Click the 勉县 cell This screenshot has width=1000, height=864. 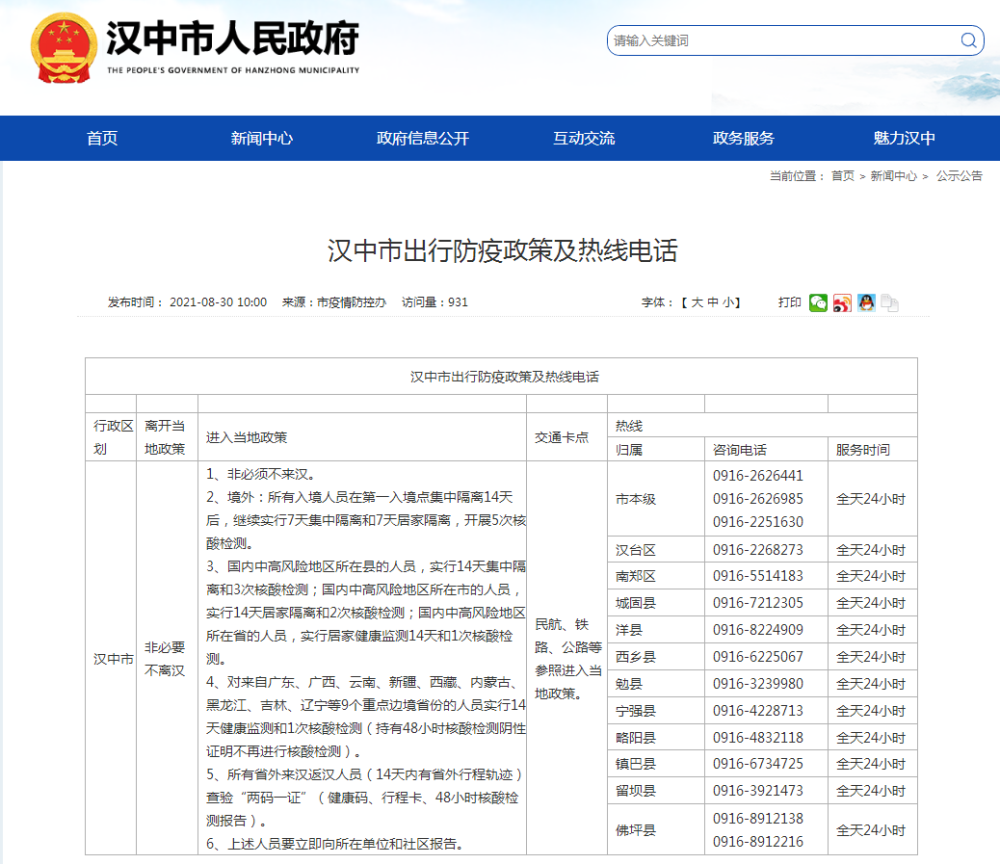656,684
